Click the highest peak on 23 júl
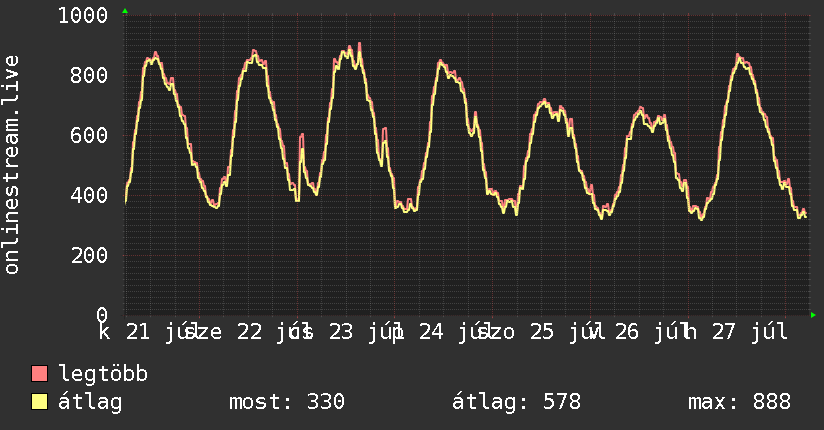 coord(359,44)
